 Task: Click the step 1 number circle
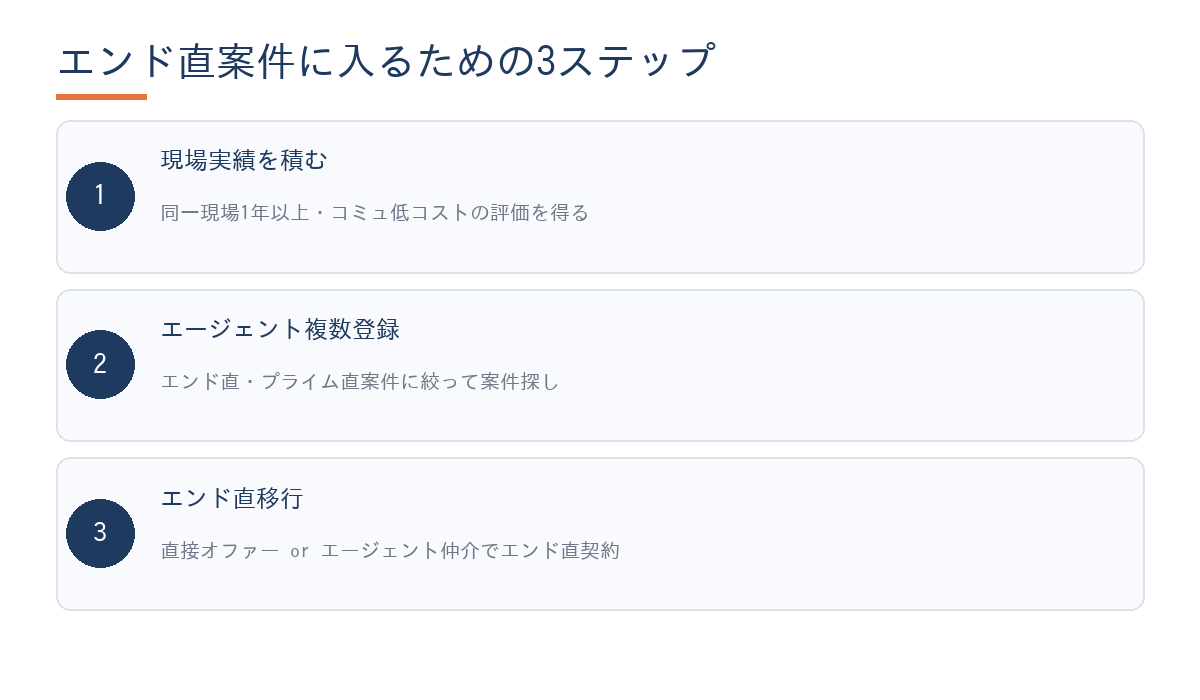coord(100,196)
